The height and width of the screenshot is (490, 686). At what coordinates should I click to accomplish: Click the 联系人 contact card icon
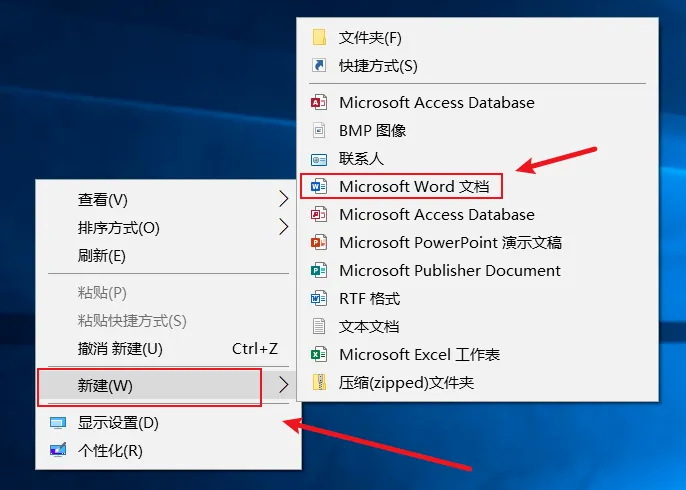(x=319, y=159)
